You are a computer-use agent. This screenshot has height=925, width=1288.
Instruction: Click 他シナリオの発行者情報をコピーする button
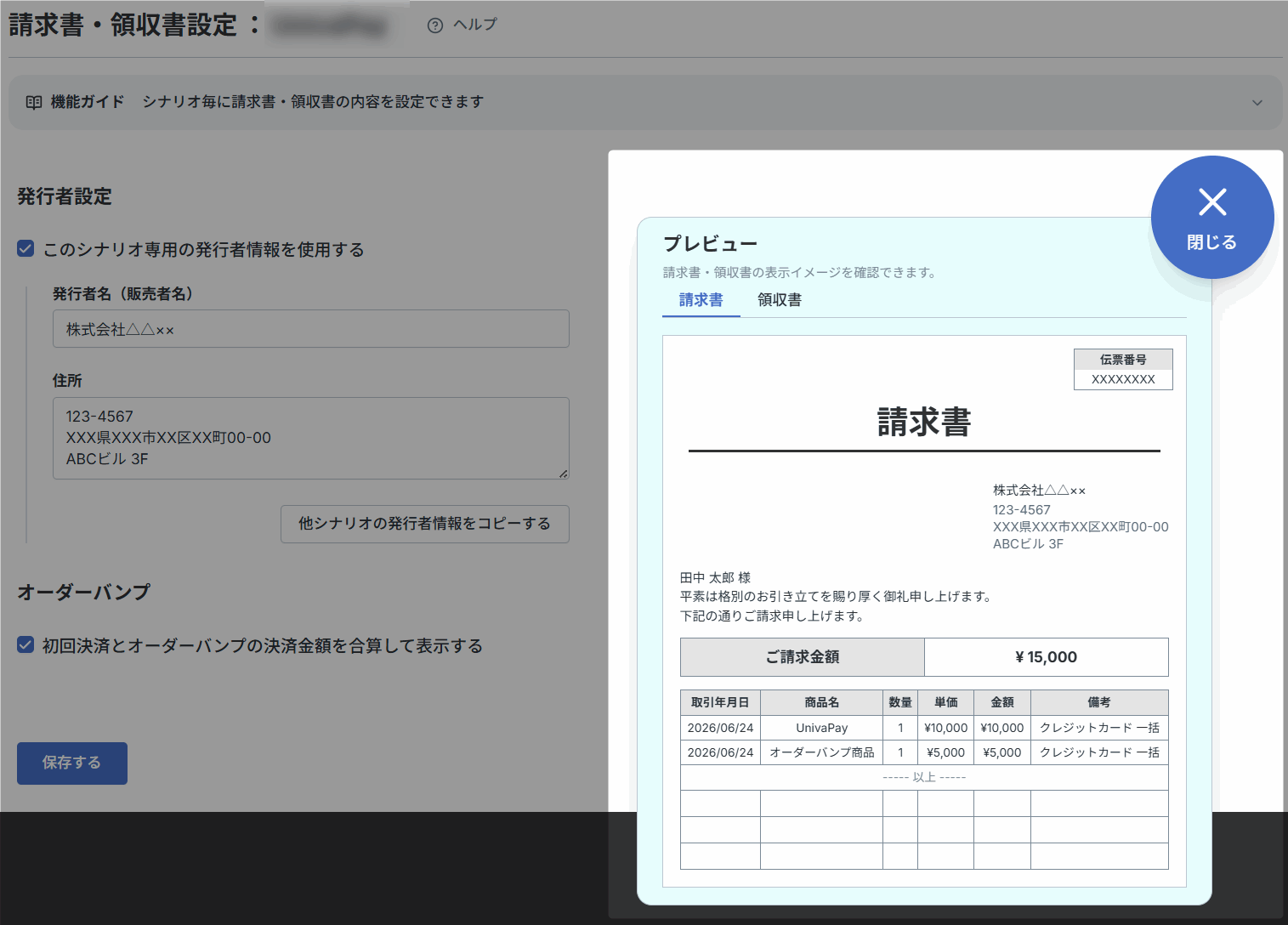(x=425, y=524)
